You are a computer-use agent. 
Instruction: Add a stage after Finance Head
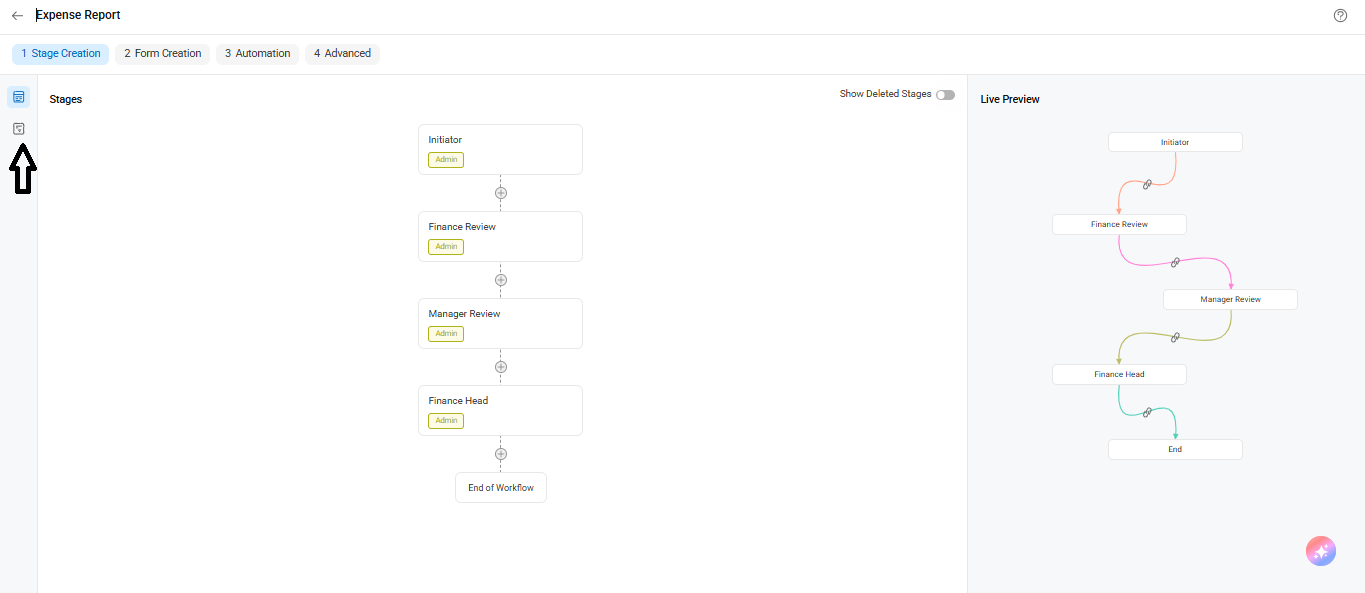(x=501, y=454)
